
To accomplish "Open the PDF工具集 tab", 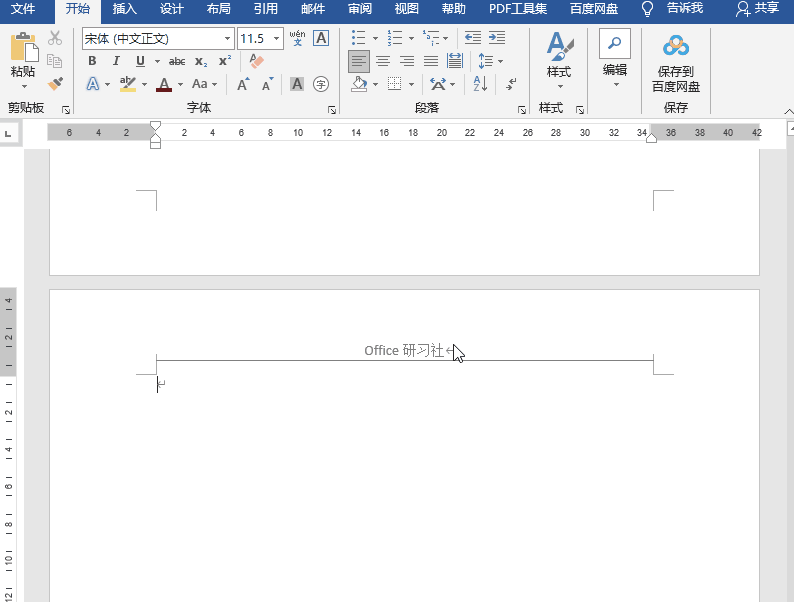I will point(518,9).
